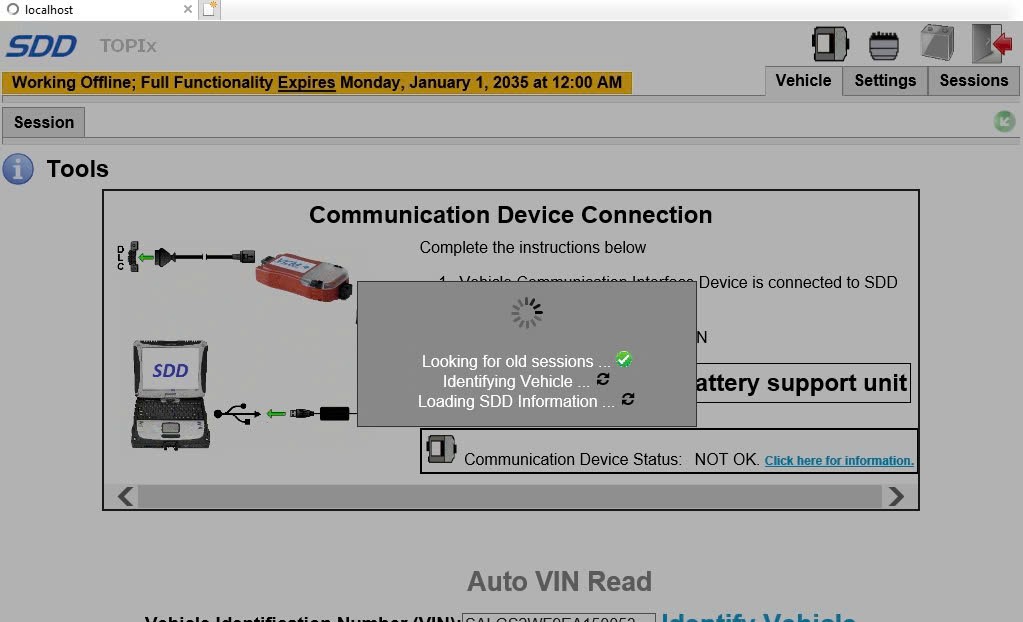Follow the Click here for information link
Screen dimensions: 1023x622
(838, 460)
